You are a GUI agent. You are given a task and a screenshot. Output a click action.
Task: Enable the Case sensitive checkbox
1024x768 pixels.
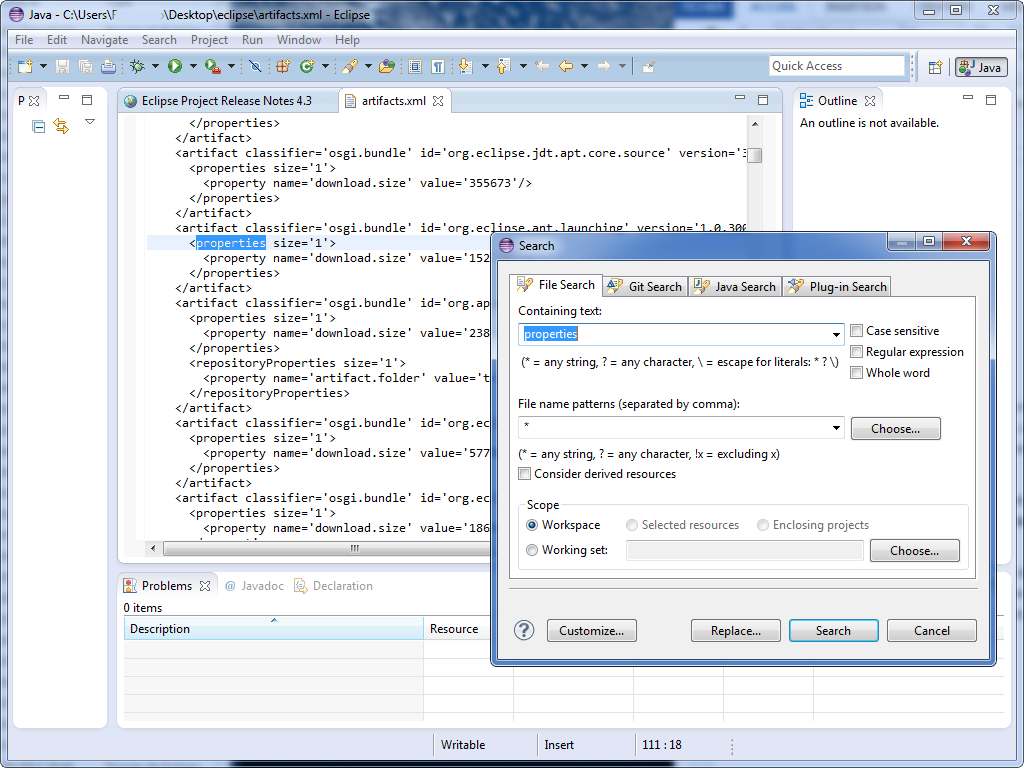[x=856, y=331]
